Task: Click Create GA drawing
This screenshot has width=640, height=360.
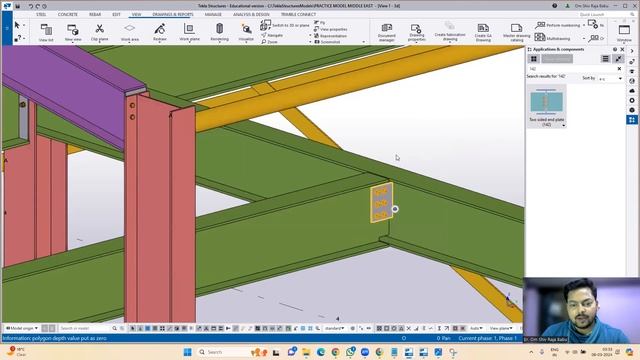Action: (483, 32)
